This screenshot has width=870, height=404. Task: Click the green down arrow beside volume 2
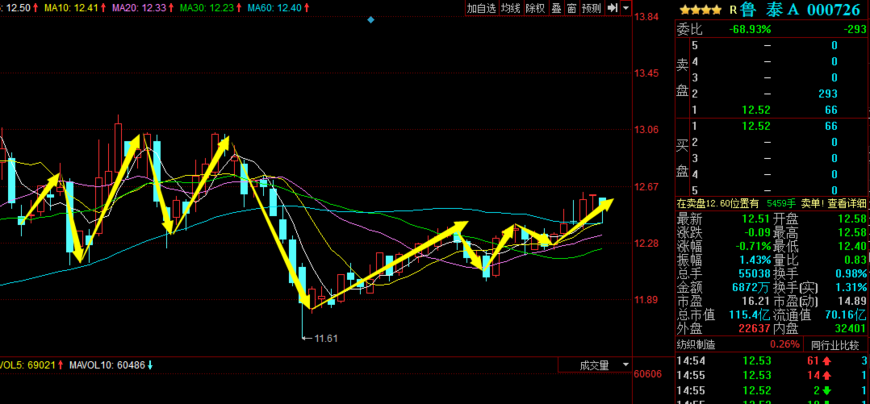point(827,389)
